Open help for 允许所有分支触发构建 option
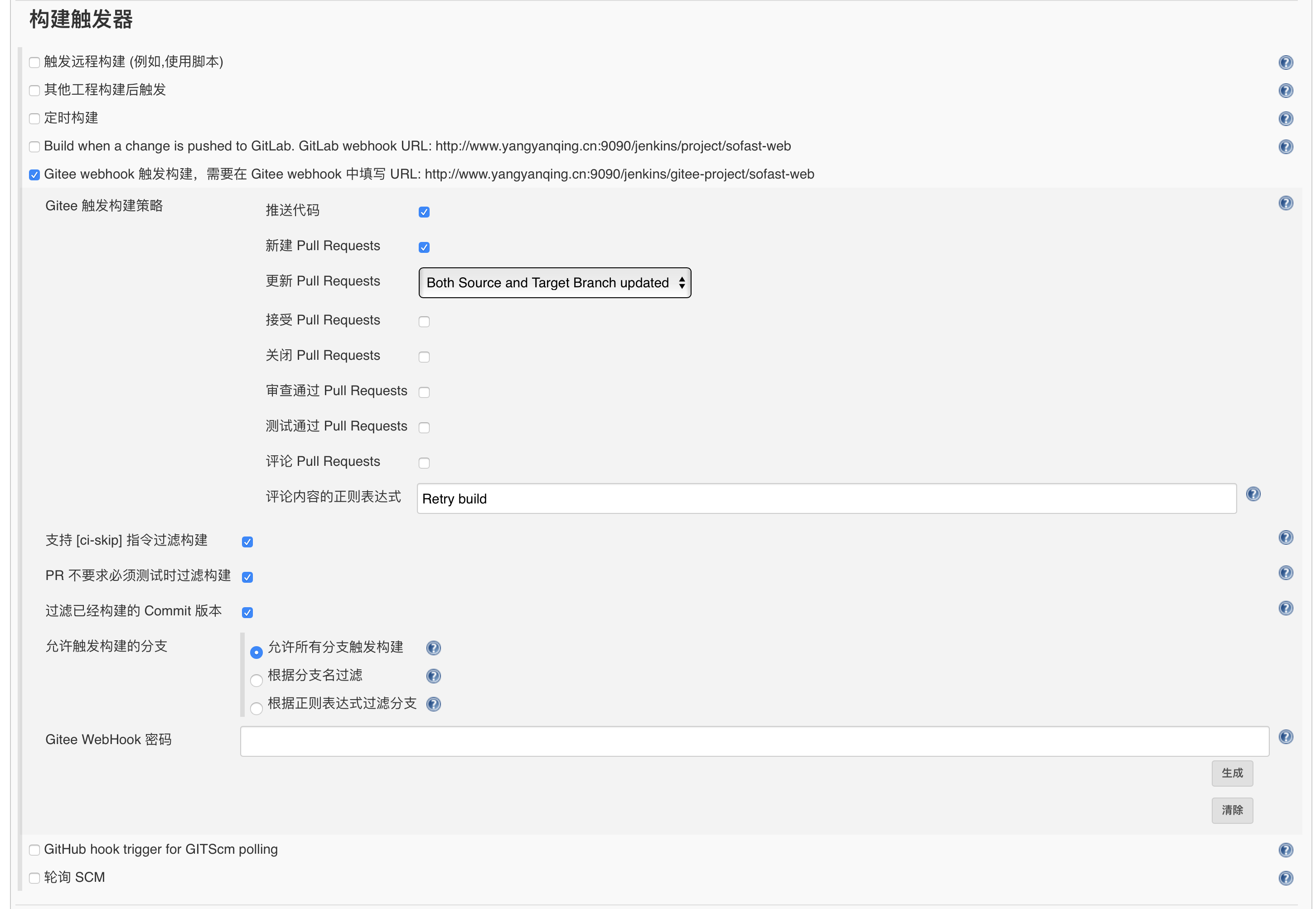Image resolution: width=1316 pixels, height=909 pixels. (433, 648)
